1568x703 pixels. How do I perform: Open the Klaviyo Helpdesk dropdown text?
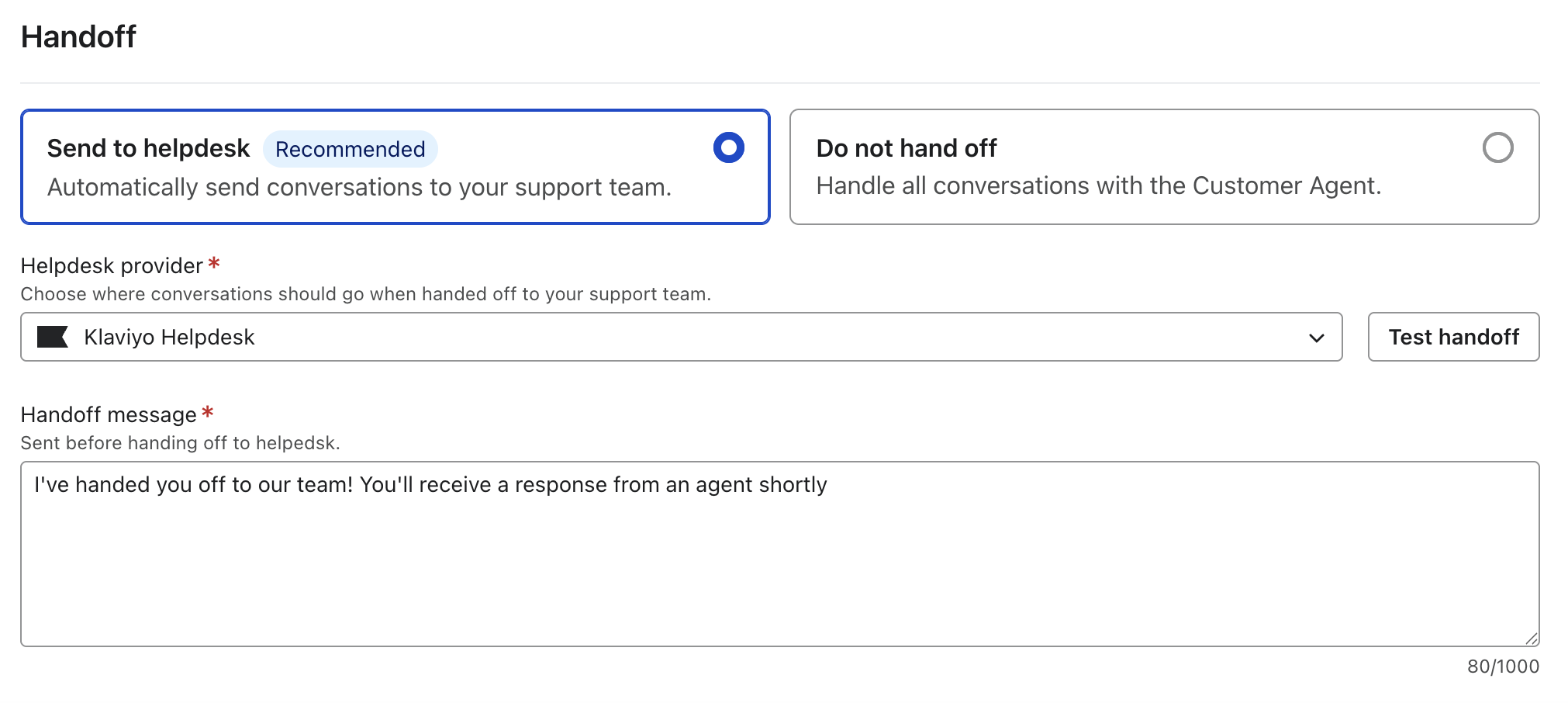coord(169,337)
